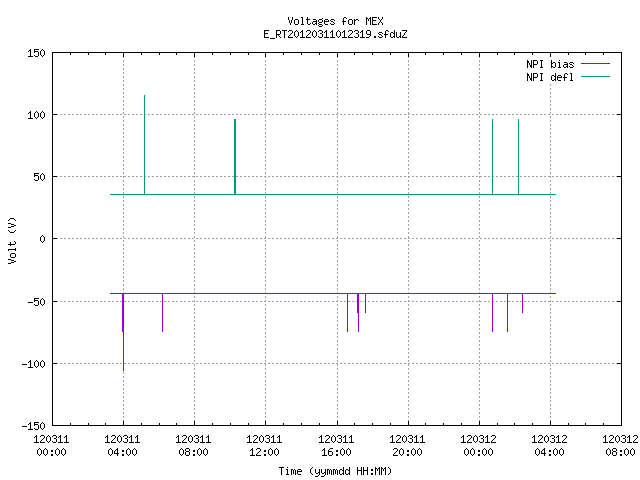Click the '120311 08:00' x-axis tick label
The image size is (640, 480).
pos(193,446)
